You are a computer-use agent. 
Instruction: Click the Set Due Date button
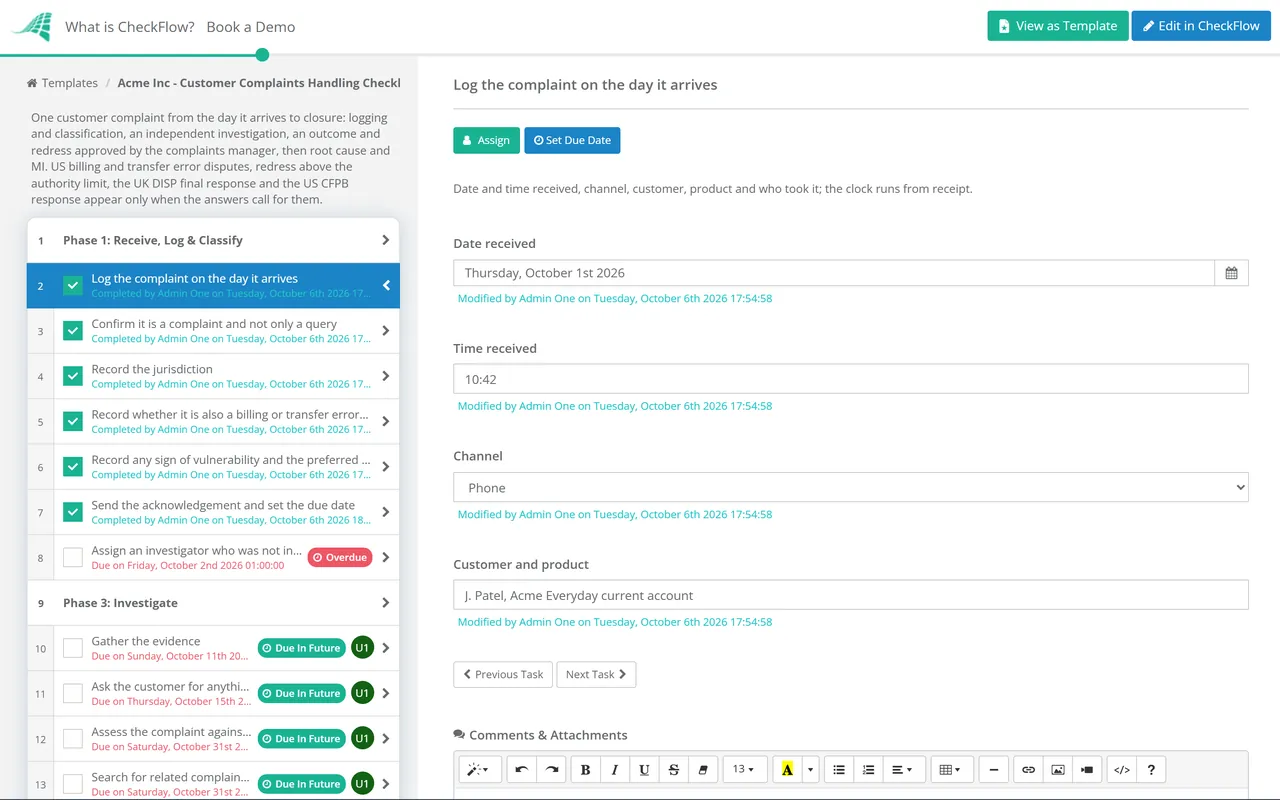[x=572, y=140]
